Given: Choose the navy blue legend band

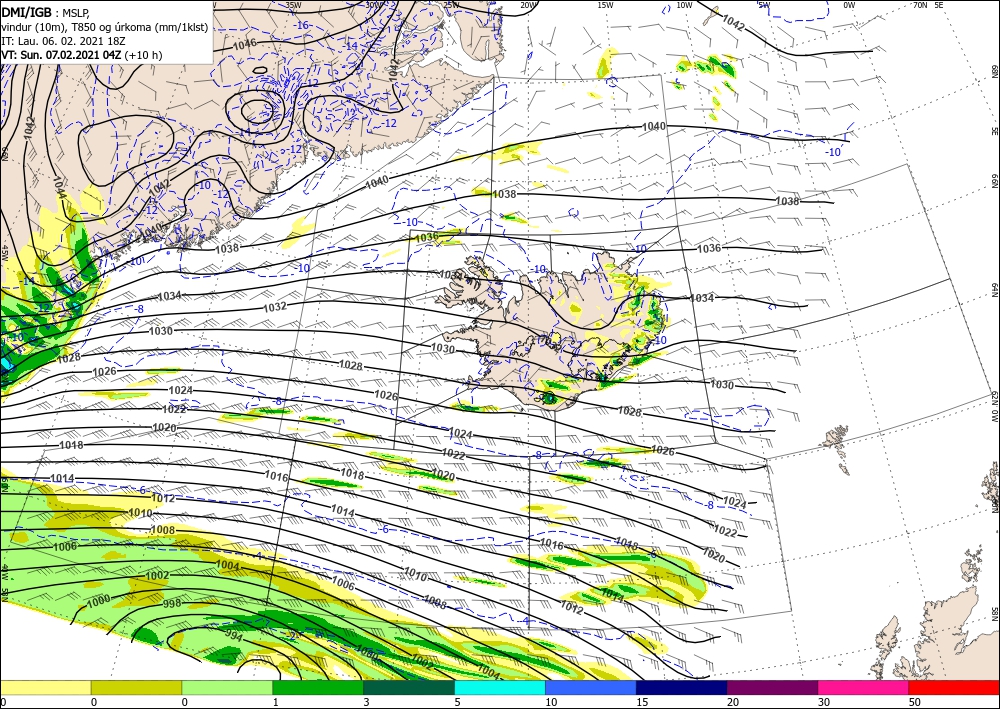Looking at the screenshot, I should (x=682, y=687).
